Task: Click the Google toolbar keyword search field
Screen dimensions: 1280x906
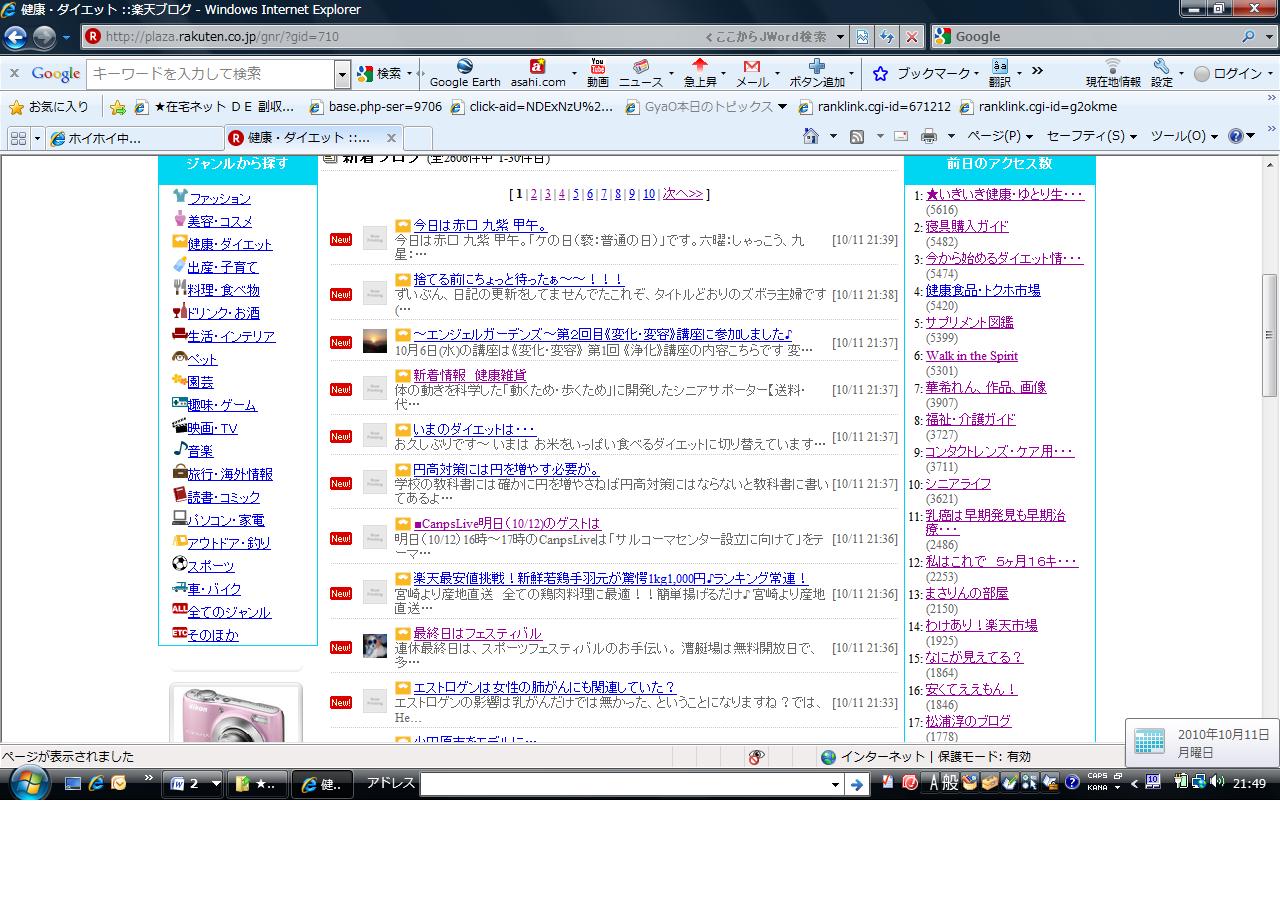Action: (210, 74)
